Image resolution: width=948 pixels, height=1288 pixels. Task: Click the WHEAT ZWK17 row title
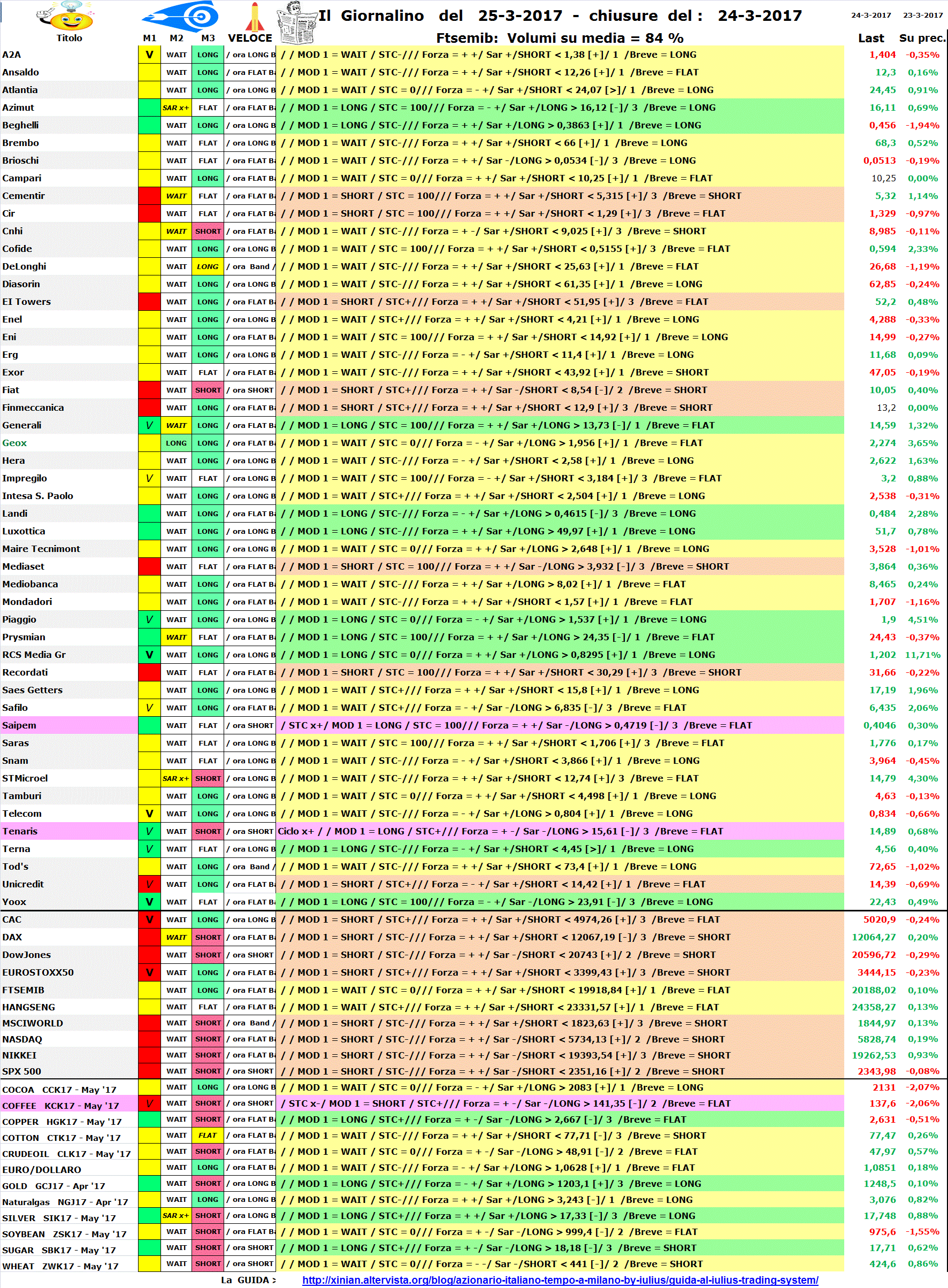point(60,1266)
